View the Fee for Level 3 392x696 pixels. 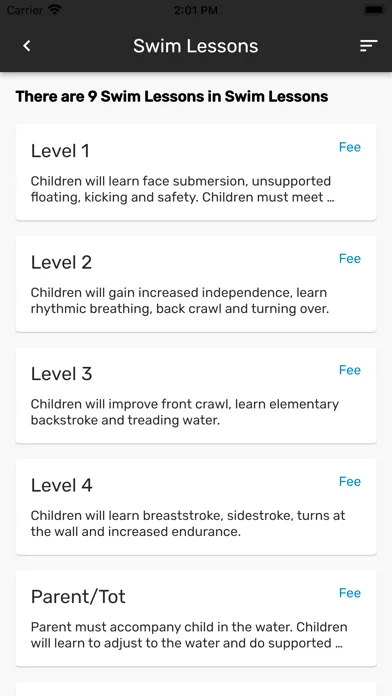350,370
